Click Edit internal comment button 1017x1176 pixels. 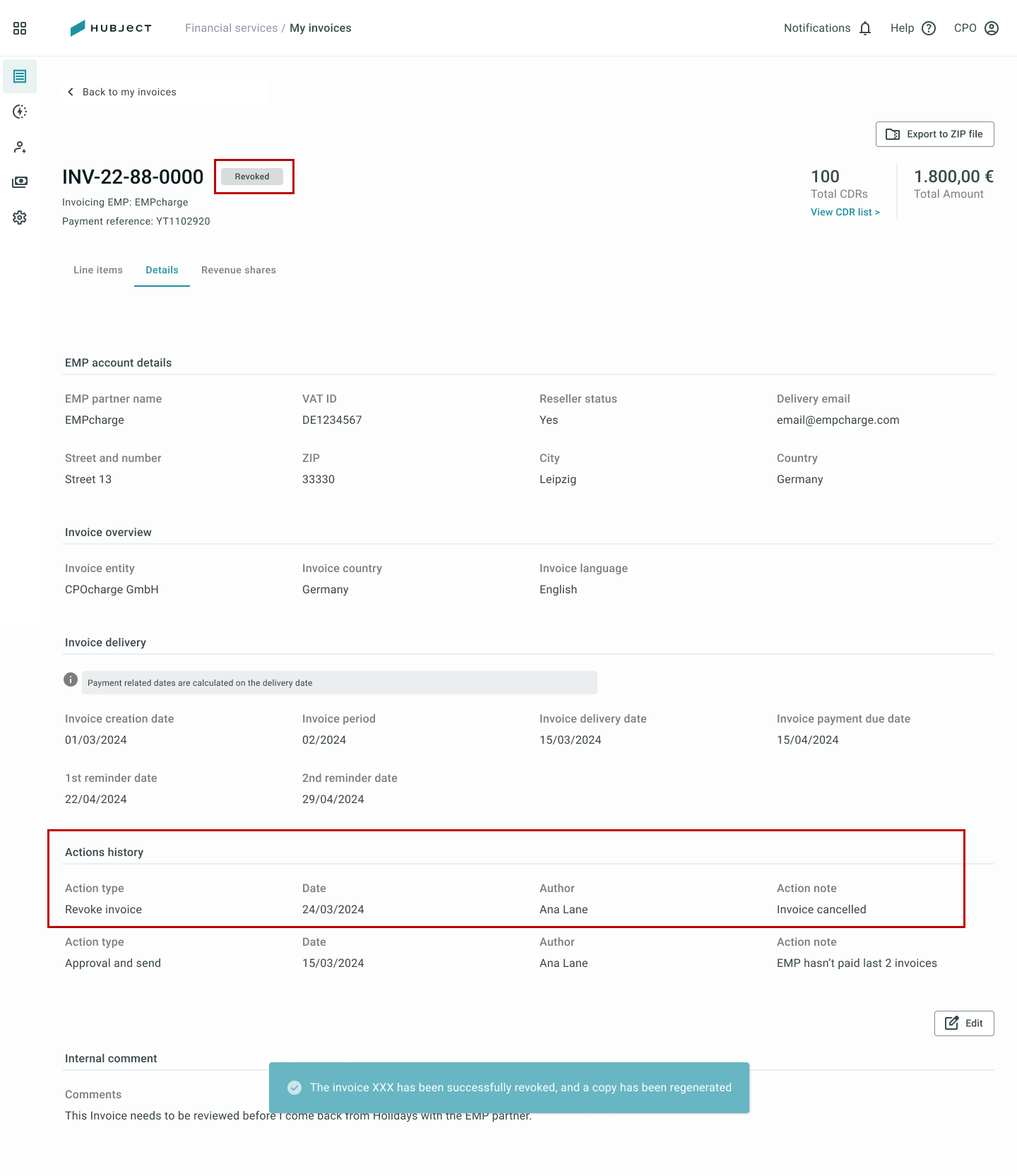[x=964, y=1023]
